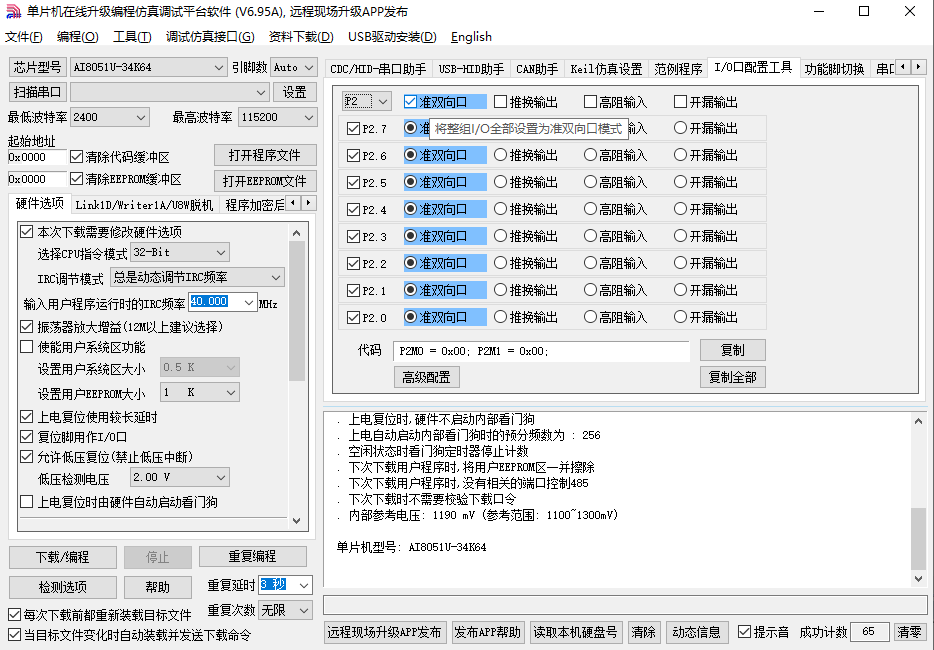Uncheck the P2.7 pin checkbox
Screen dimensions: 934x650
tap(353, 129)
